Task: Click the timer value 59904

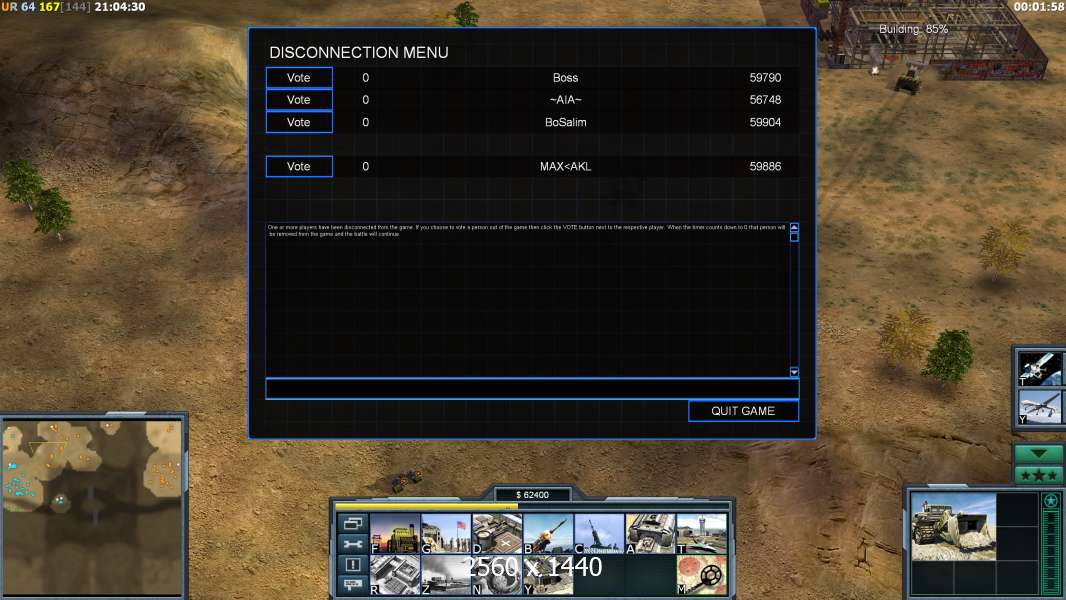Action: coord(766,122)
